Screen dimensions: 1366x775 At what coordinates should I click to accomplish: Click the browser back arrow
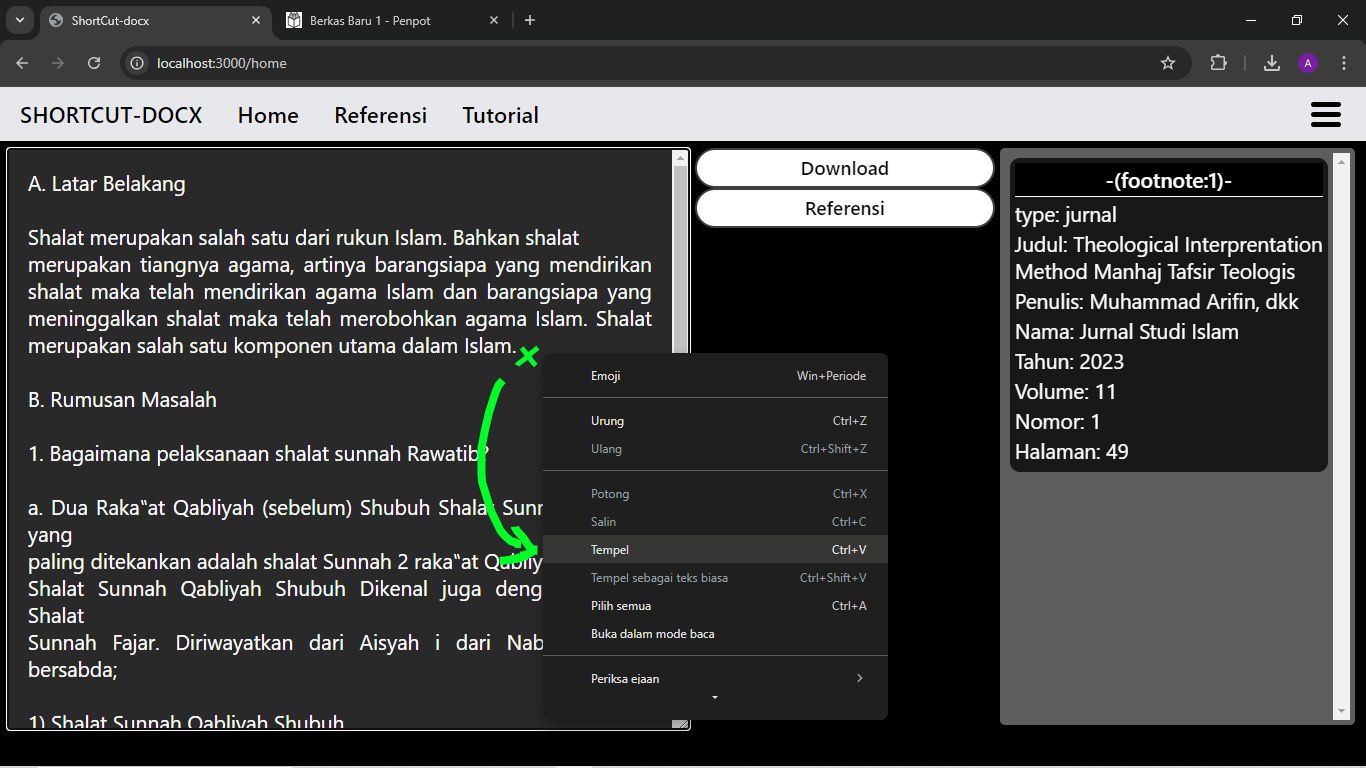tap(22, 63)
